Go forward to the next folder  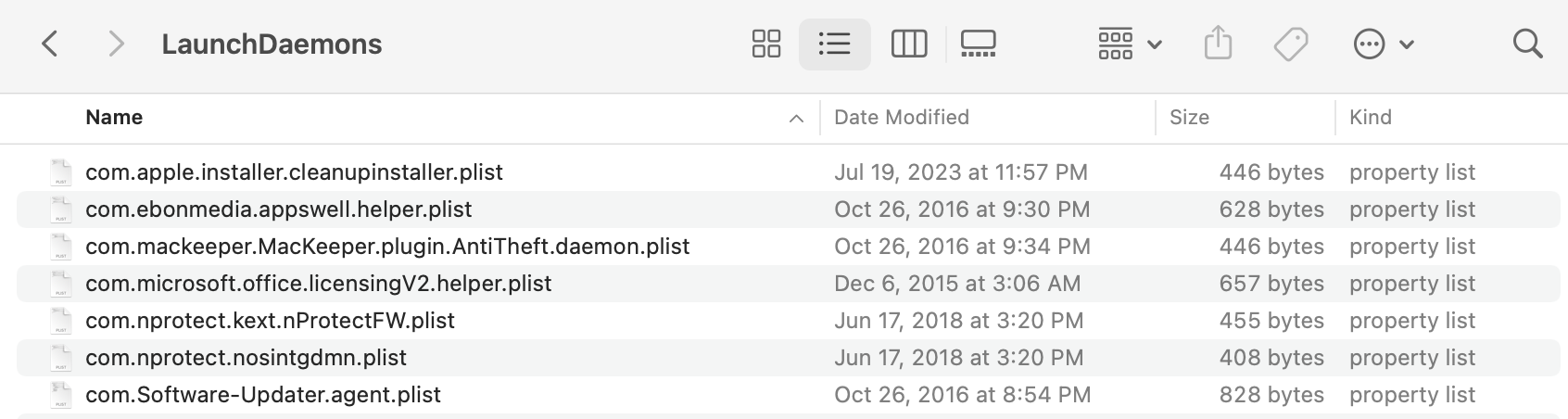[x=116, y=44]
